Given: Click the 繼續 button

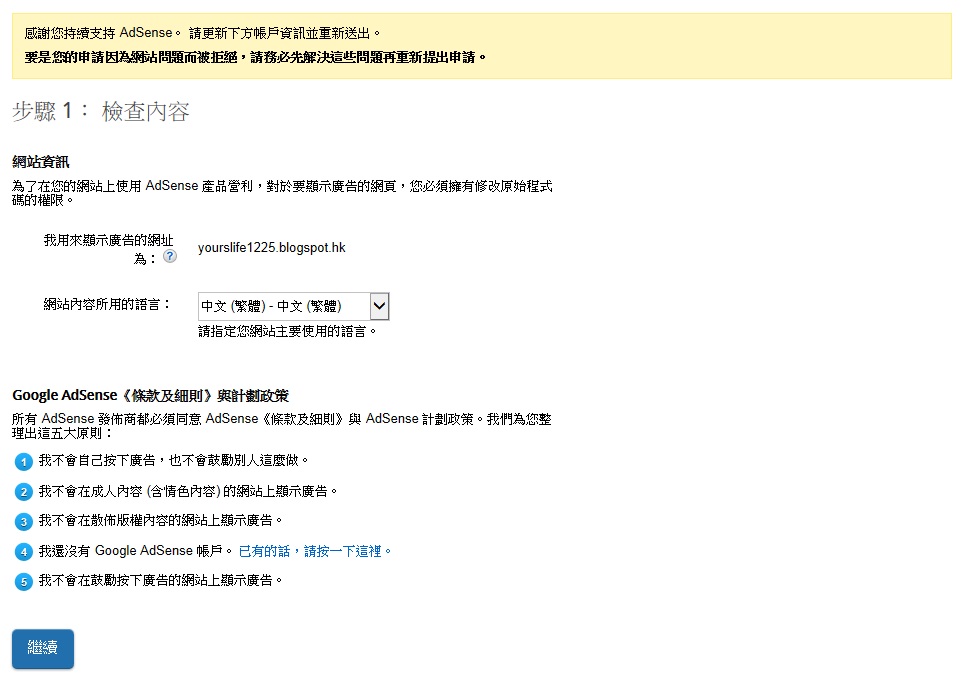Looking at the screenshot, I should [43, 648].
